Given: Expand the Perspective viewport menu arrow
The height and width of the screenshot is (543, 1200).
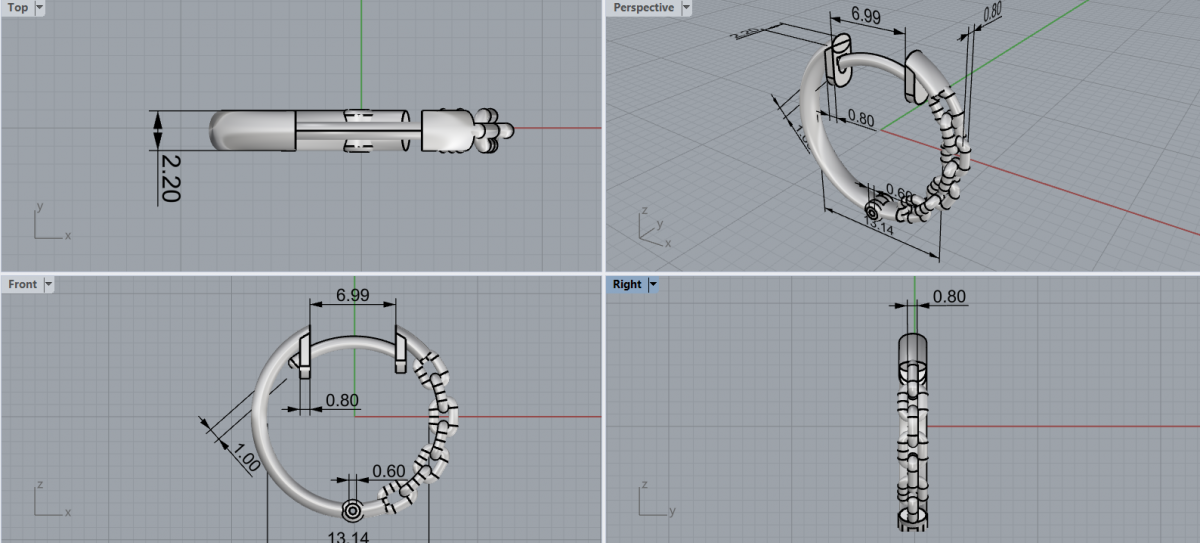Looking at the screenshot, I should point(686,8).
